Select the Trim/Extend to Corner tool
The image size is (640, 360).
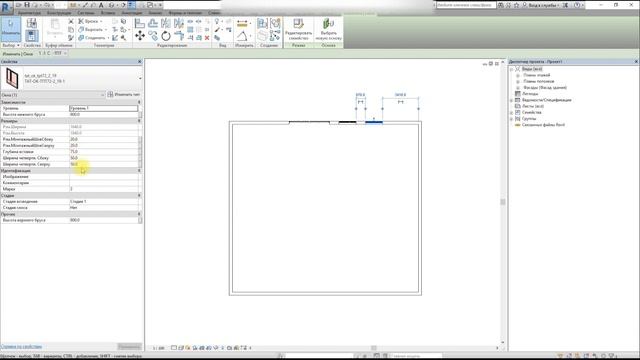click(x=179, y=36)
